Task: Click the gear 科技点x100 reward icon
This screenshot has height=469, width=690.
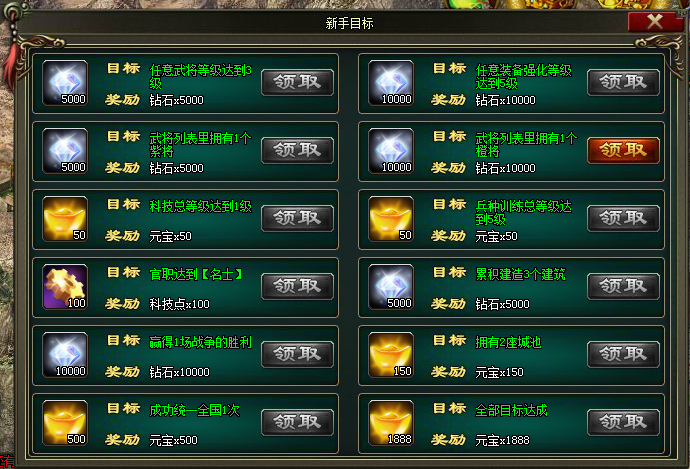Action: (x=65, y=287)
